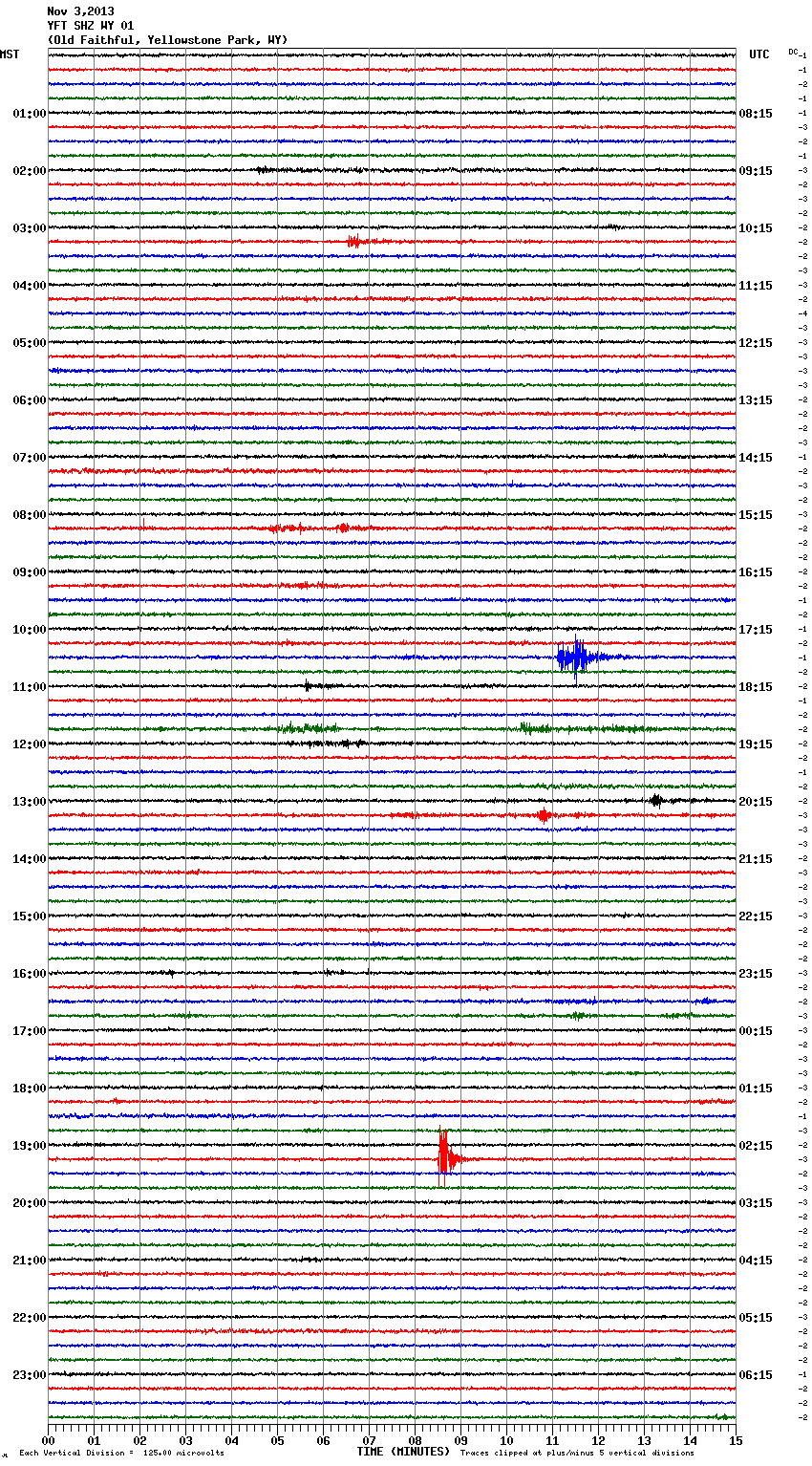Screen dimensions: 812x1466
Task: Select the 02:00 MST time label
Action: click(30, 171)
